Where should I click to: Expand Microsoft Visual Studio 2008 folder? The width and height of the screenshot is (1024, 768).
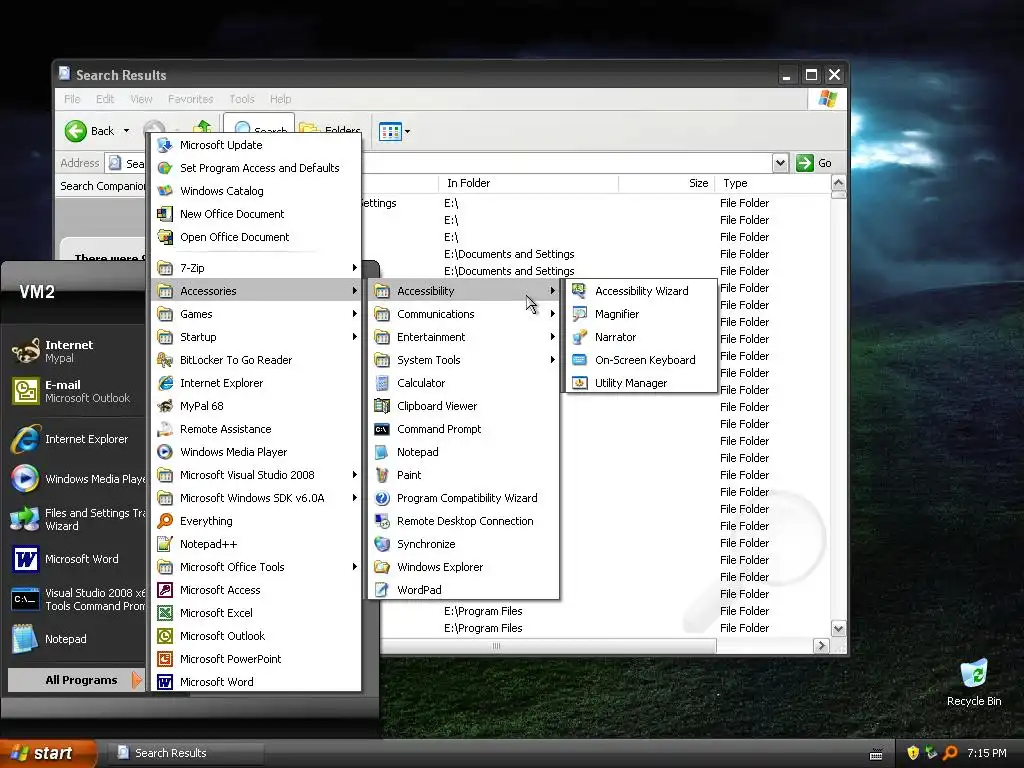[256, 475]
